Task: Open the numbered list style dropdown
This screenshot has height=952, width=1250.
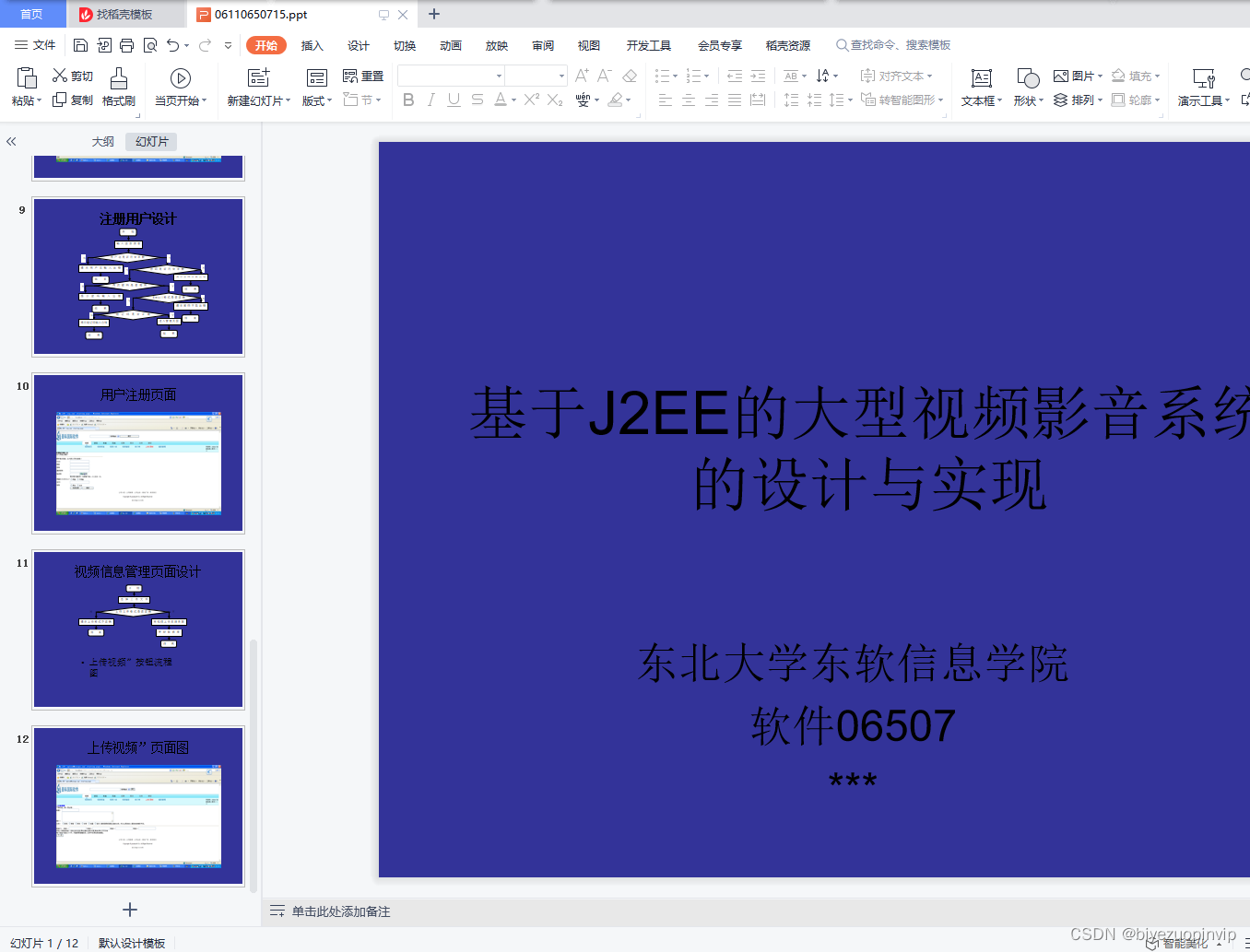Action: (x=707, y=76)
